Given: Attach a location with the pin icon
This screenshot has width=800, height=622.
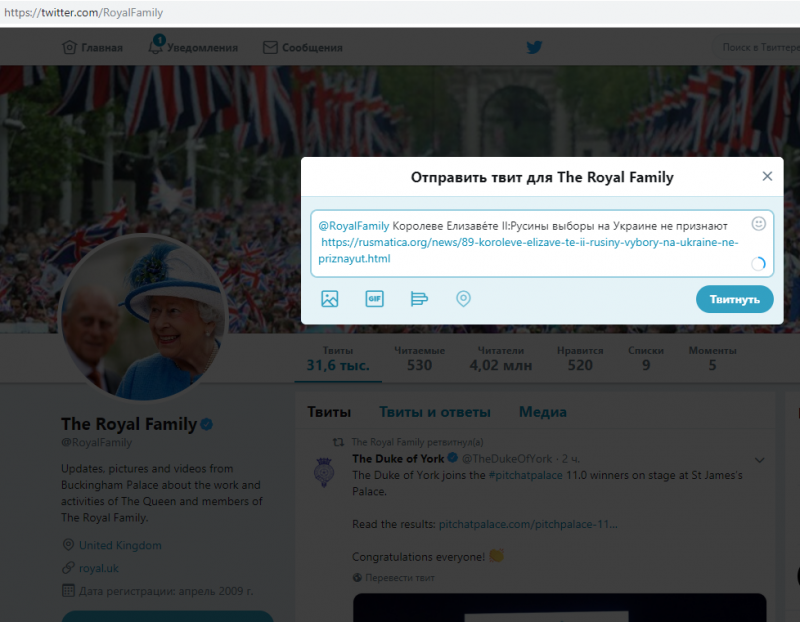Looking at the screenshot, I should (x=463, y=298).
